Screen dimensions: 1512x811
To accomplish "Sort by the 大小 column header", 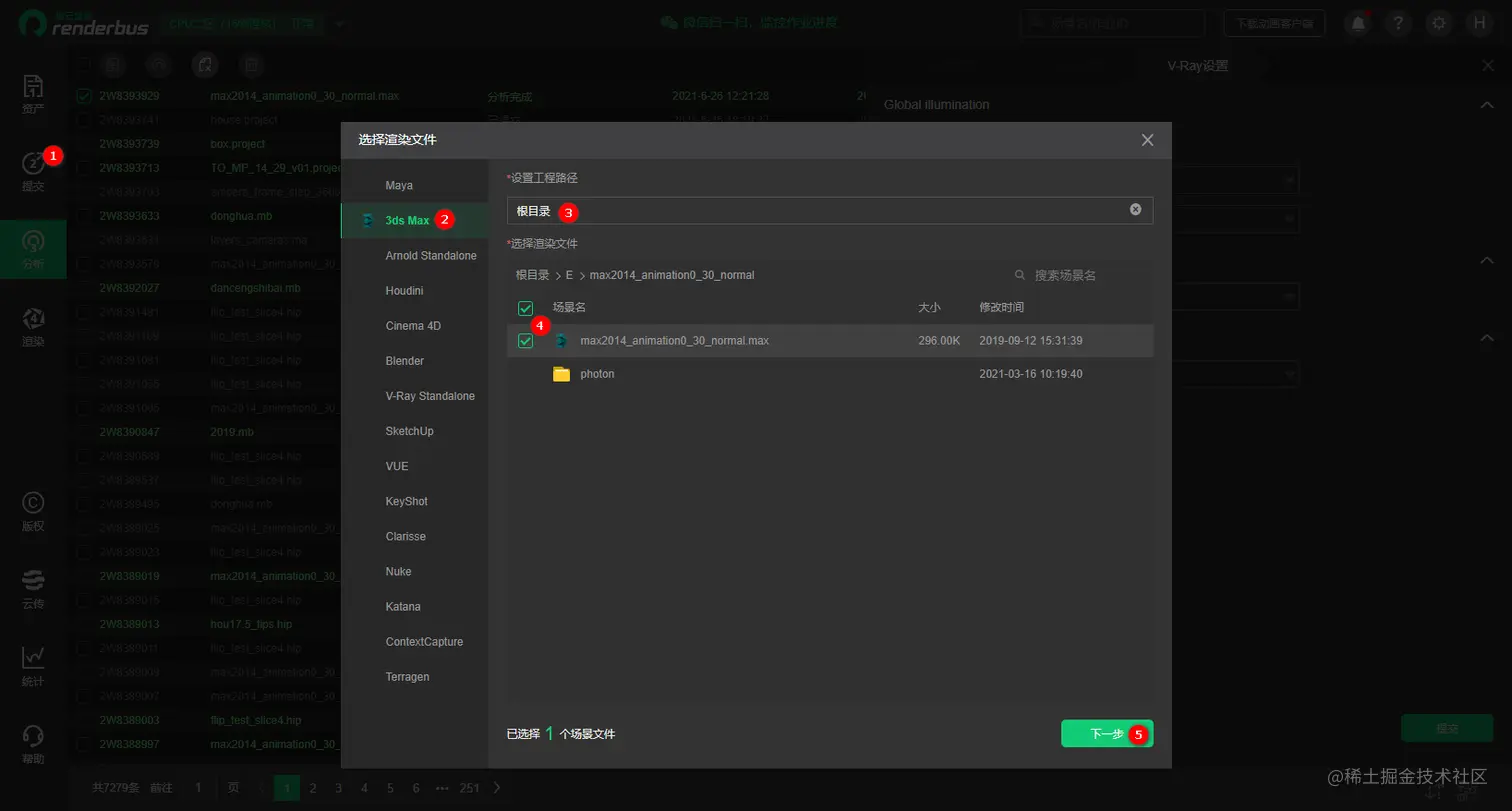I will coord(929,308).
